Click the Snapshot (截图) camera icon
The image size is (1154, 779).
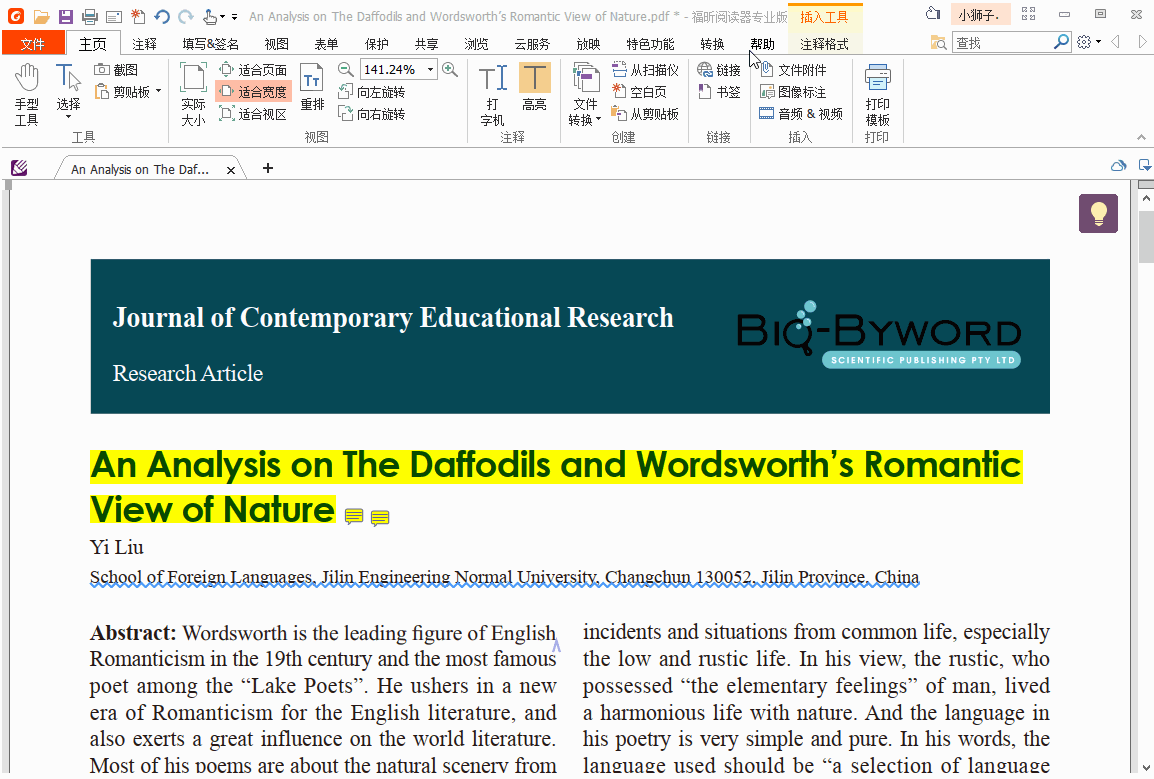pyautogui.click(x=103, y=70)
